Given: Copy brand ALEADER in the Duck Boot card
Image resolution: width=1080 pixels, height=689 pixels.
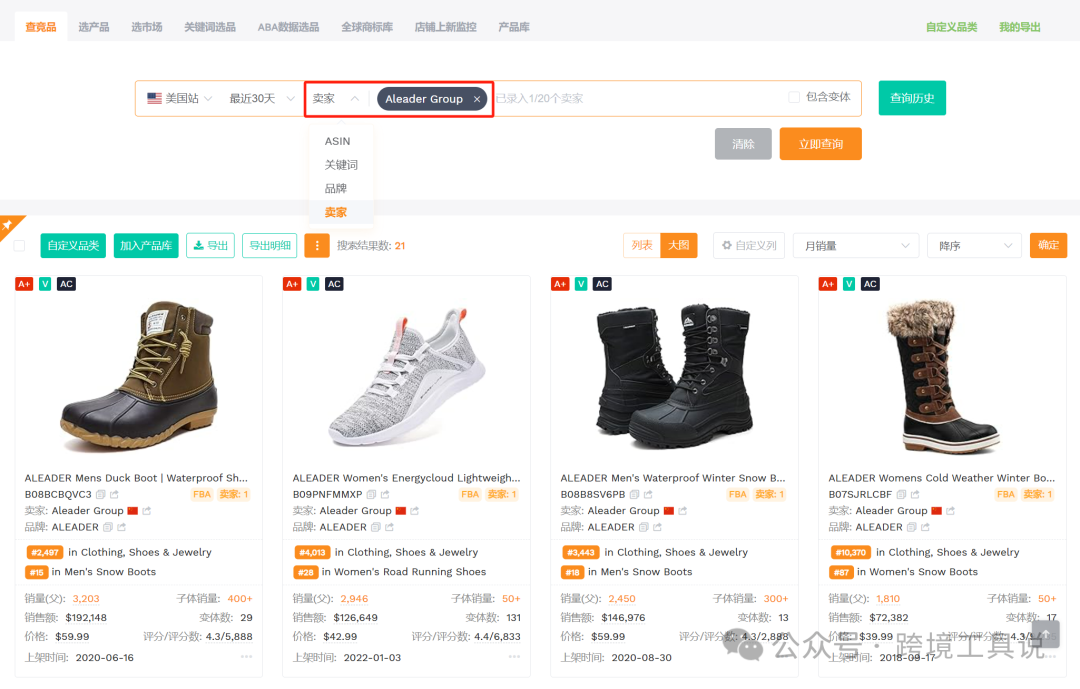Looking at the screenshot, I should [x=107, y=527].
